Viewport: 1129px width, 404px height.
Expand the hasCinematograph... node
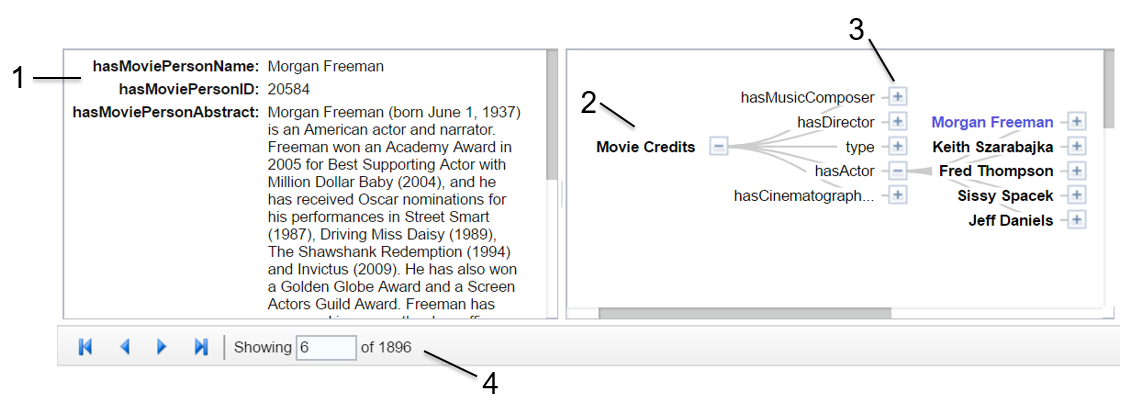[898, 195]
